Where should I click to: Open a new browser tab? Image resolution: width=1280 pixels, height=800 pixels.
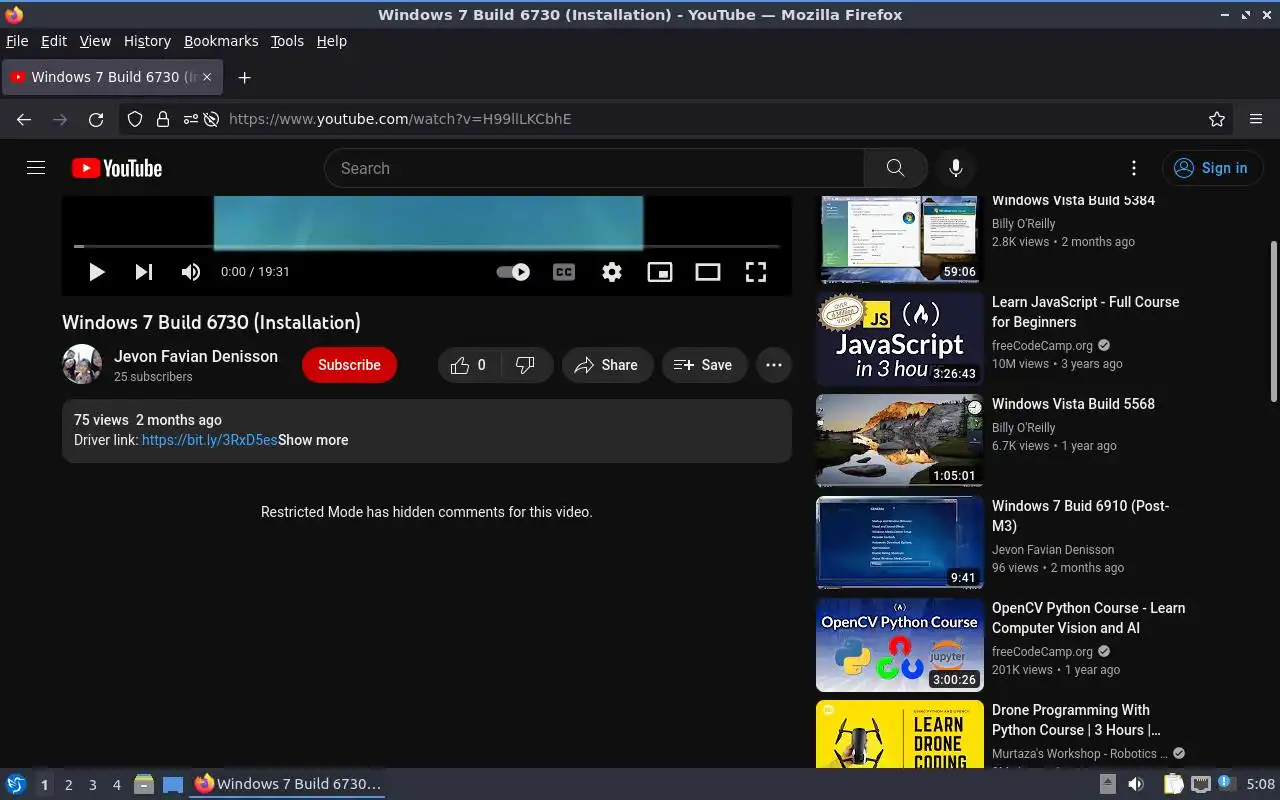244,77
